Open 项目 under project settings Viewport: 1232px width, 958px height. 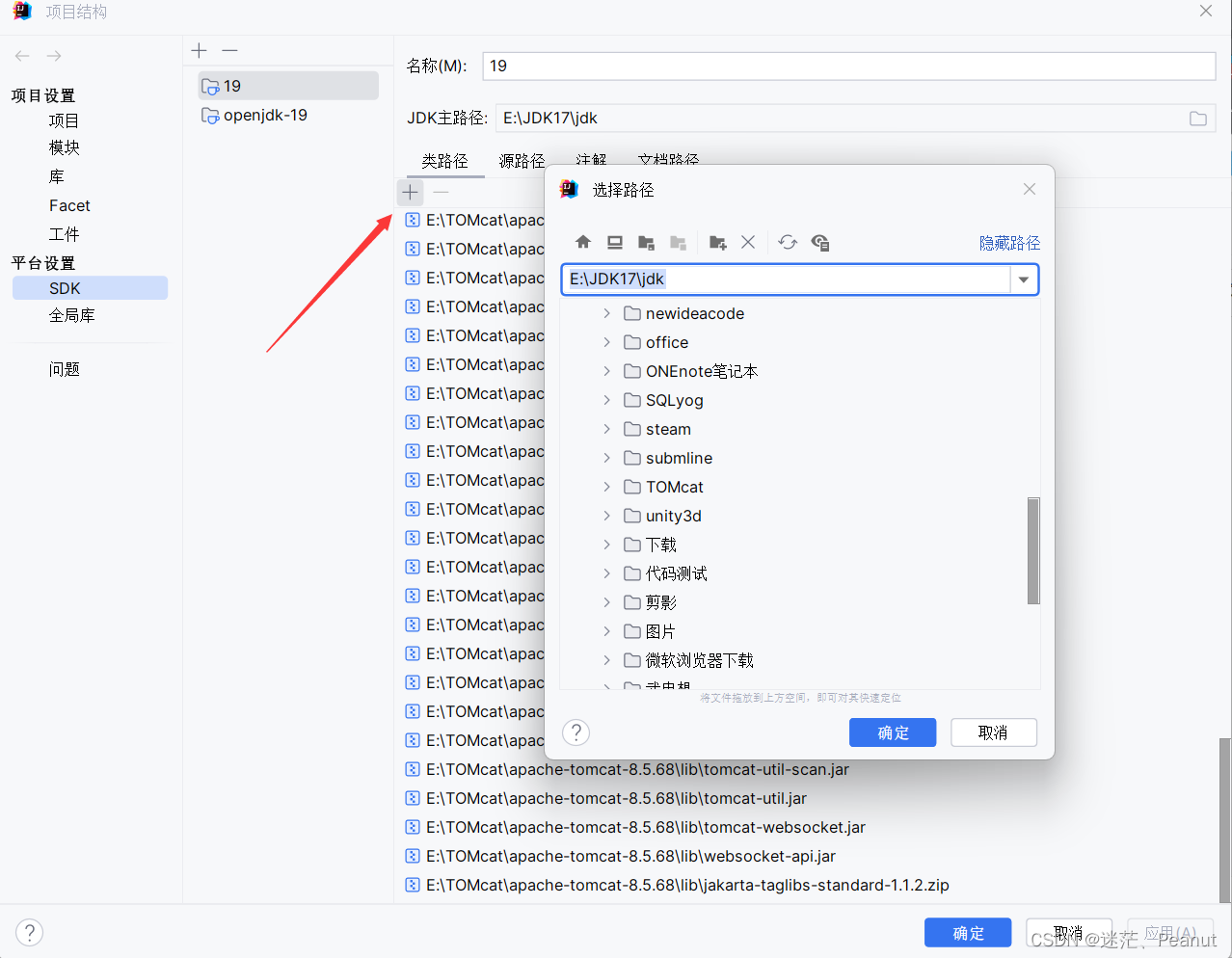[x=65, y=120]
